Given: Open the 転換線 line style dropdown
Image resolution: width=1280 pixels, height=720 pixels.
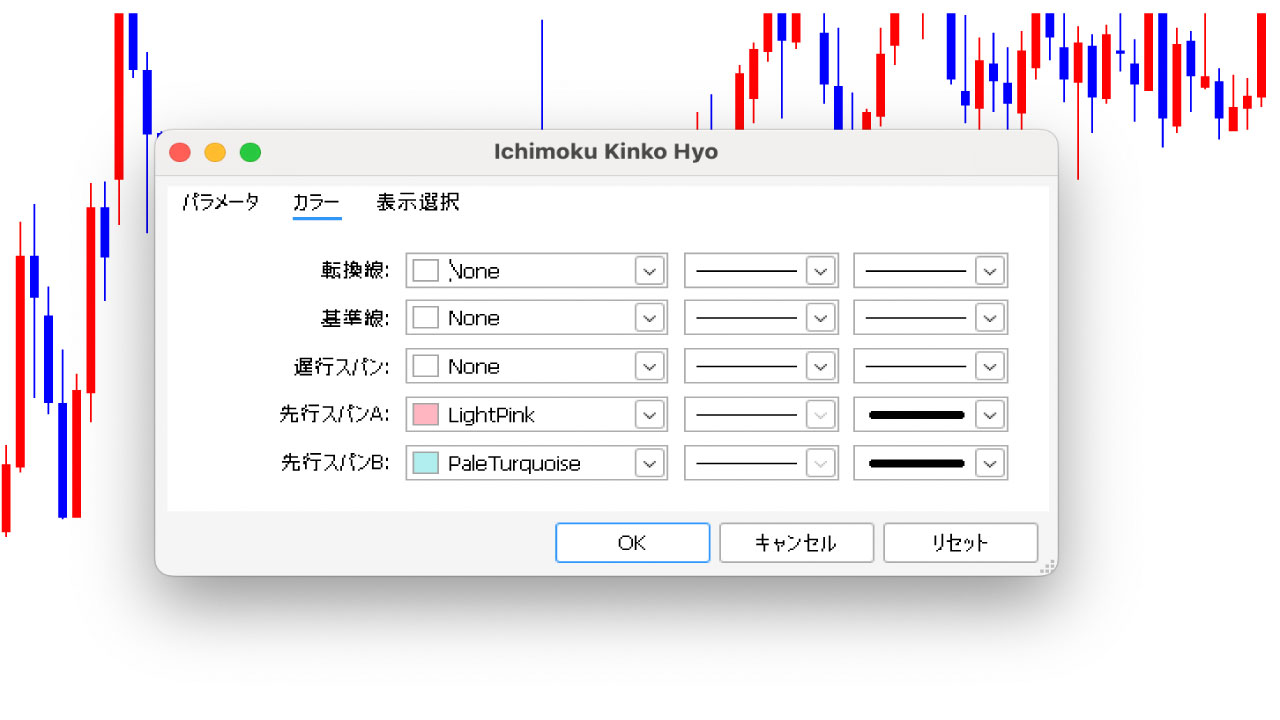Looking at the screenshot, I should pyautogui.click(x=820, y=270).
